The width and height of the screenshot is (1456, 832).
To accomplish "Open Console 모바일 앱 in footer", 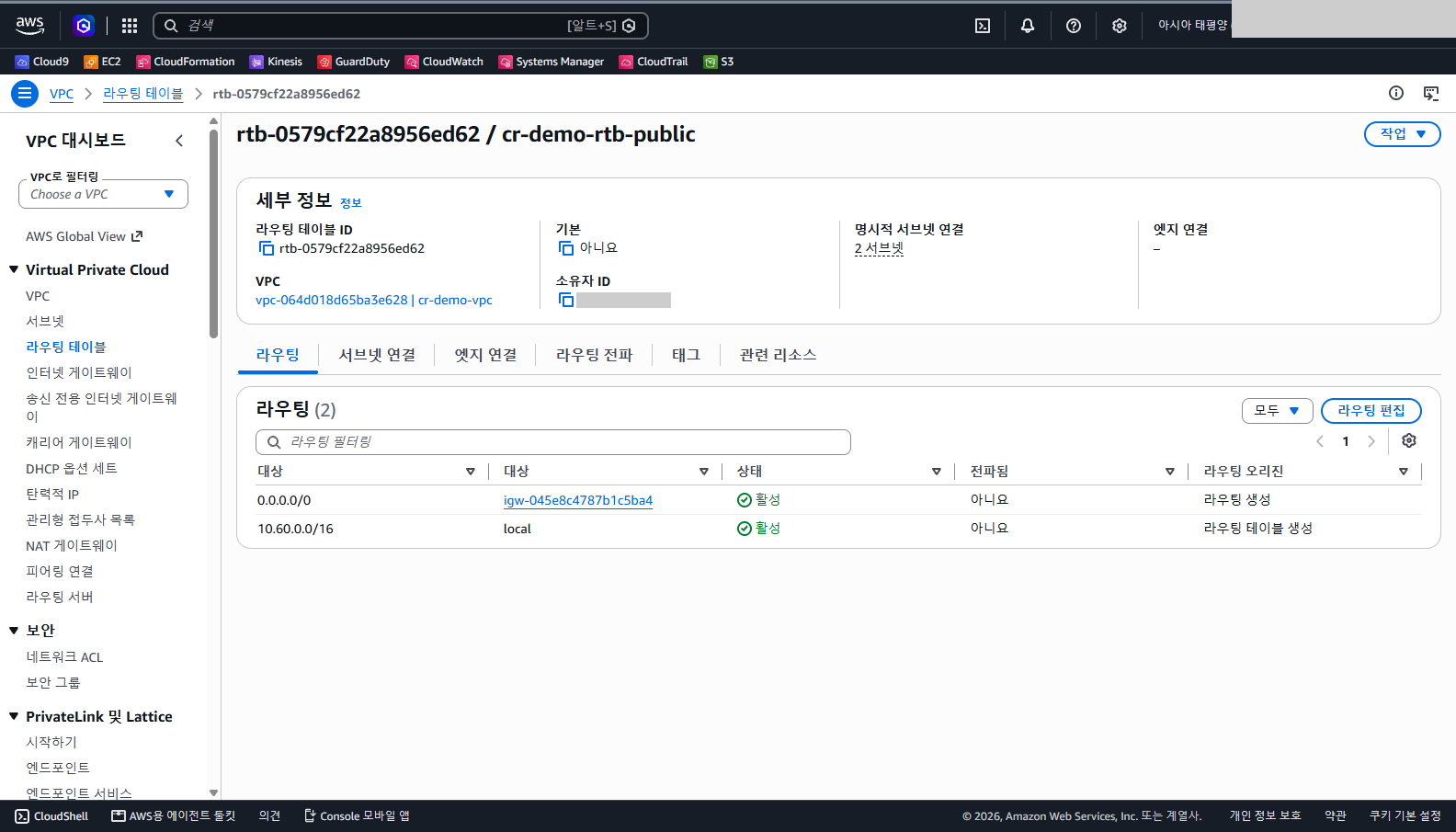I will 357,816.
